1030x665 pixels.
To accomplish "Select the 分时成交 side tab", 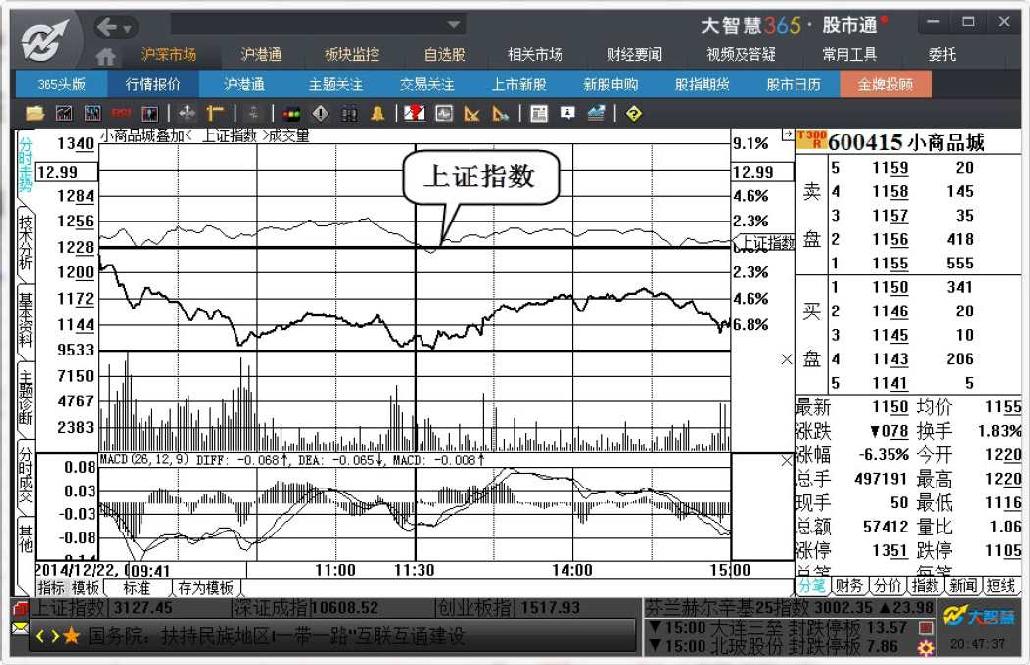I will click(26, 474).
